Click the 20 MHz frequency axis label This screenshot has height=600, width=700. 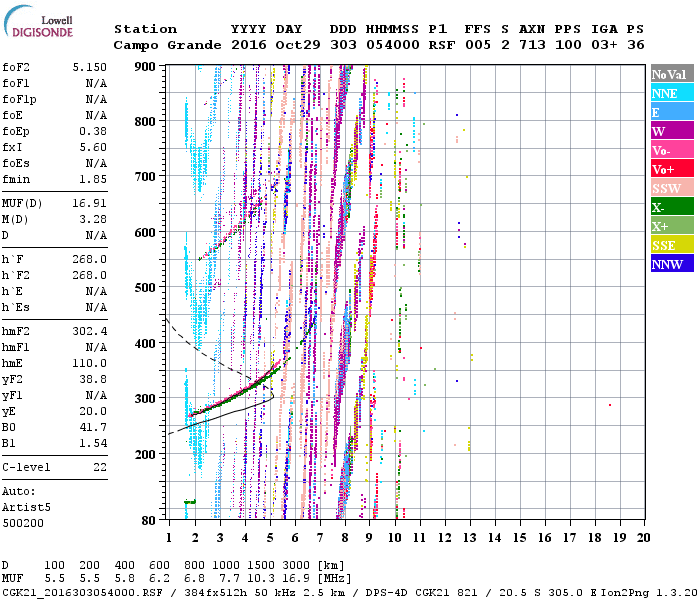[x=643, y=538]
